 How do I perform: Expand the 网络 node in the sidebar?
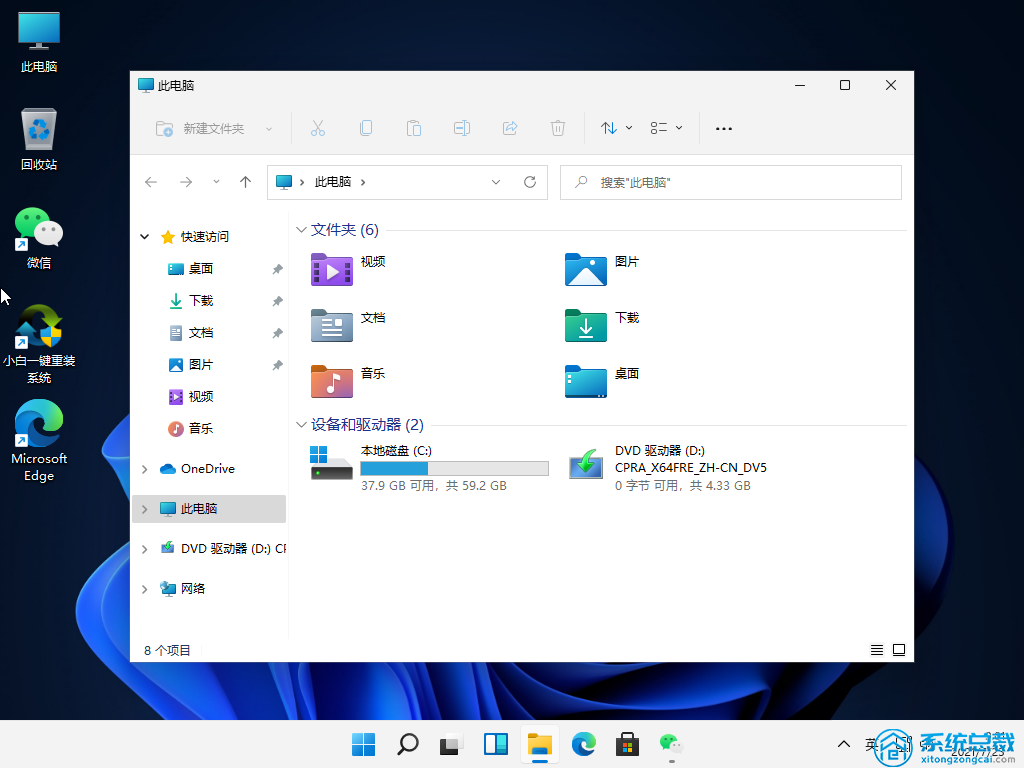(145, 588)
